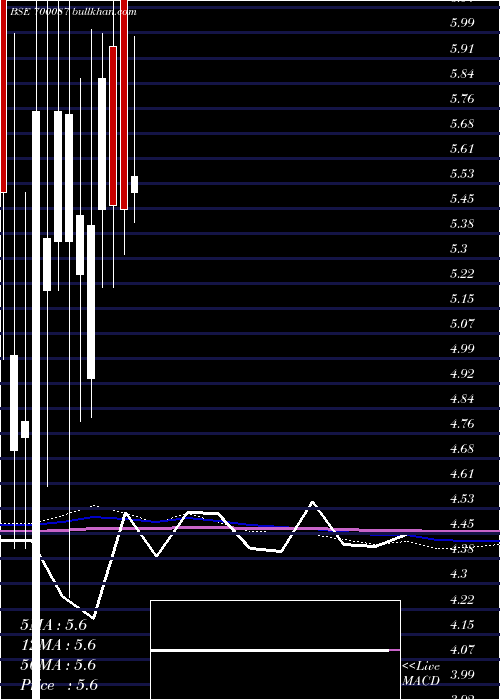Click the 5.68 price axis label

coord(462,123)
